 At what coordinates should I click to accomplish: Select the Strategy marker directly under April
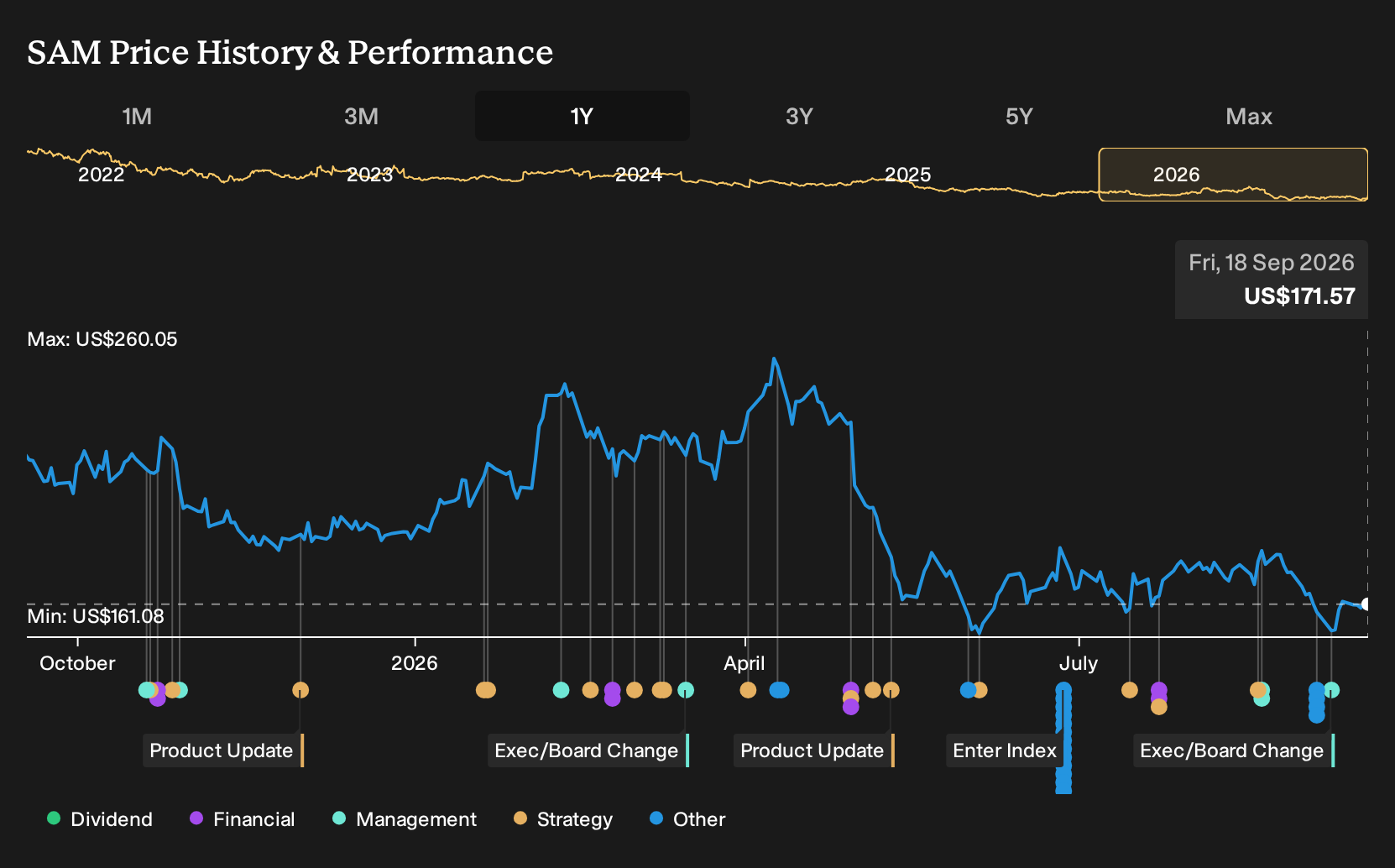748,690
